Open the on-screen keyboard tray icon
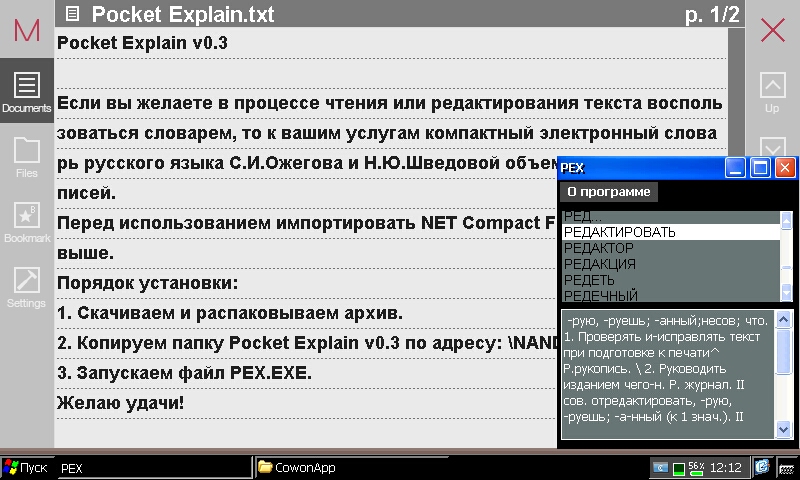The height and width of the screenshot is (480, 800). tap(787, 468)
